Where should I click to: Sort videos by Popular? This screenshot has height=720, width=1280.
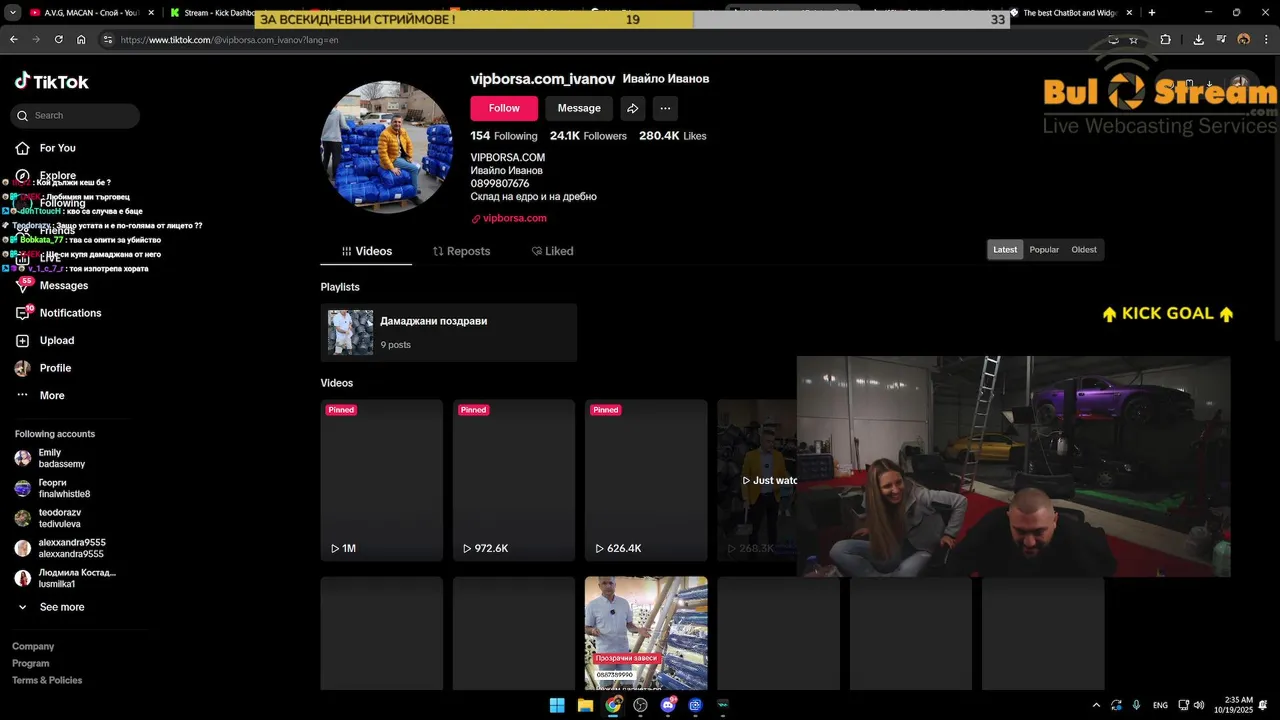tap(1044, 250)
